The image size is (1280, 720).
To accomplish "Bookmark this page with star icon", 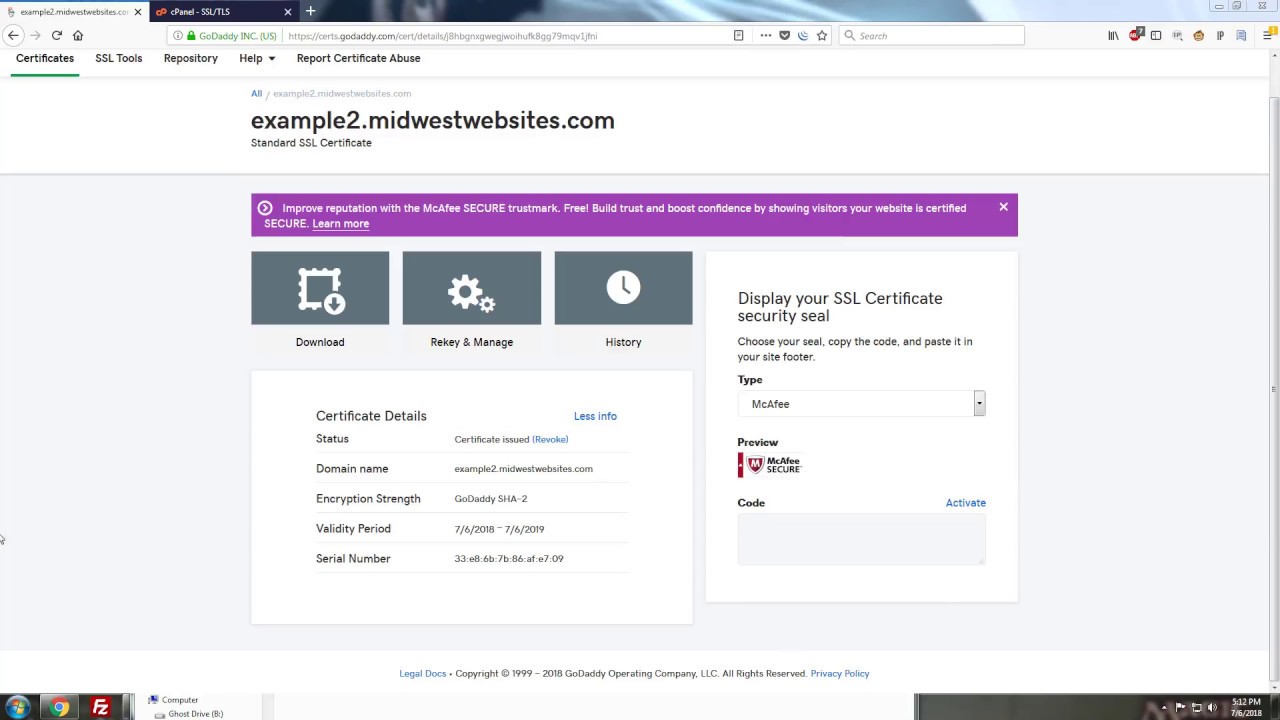I will [822, 35].
